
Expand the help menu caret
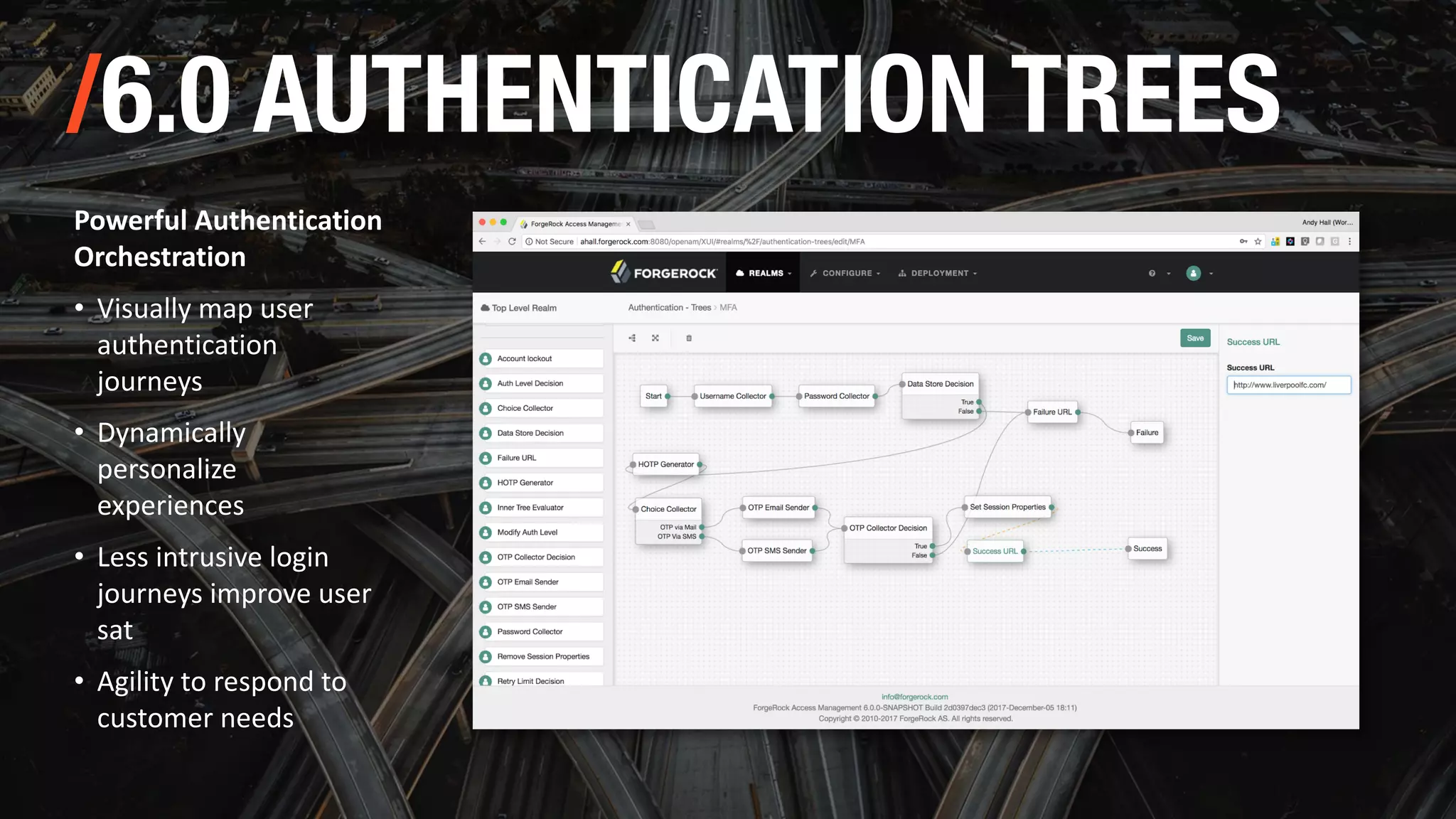1168,274
